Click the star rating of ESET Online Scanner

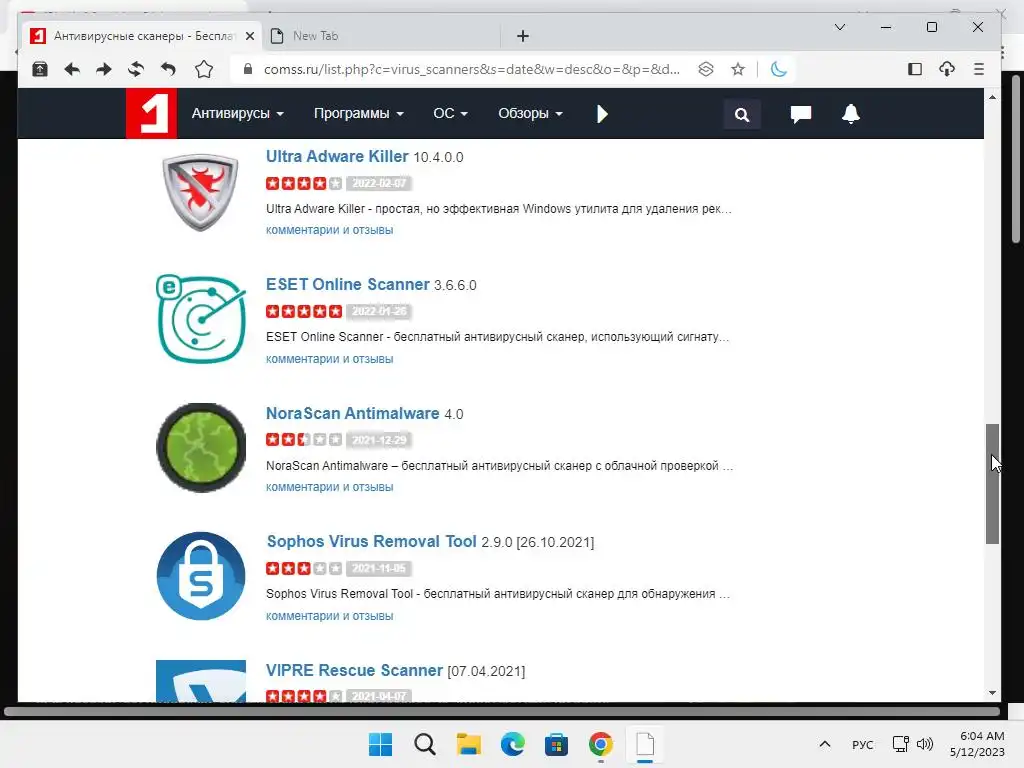[304, 312]
